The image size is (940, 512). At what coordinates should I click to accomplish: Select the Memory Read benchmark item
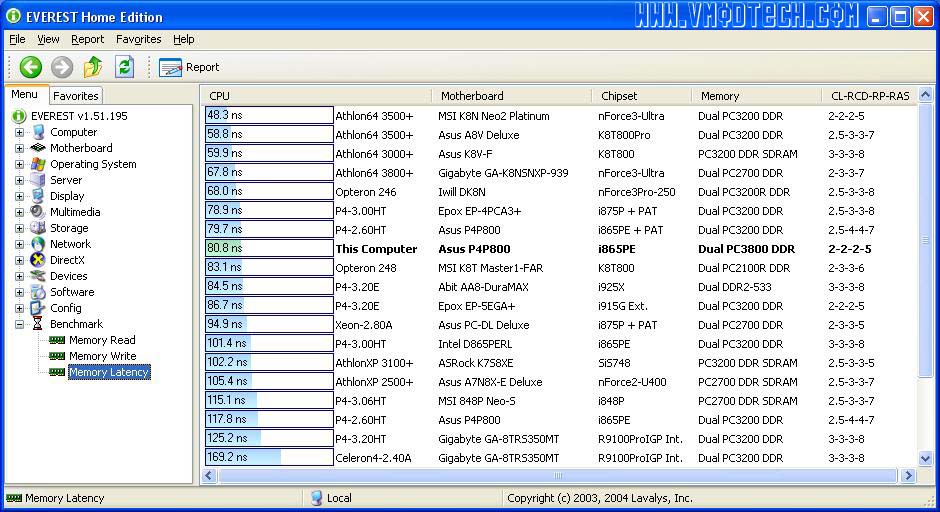pyautogui.click(x=102, y=340)
